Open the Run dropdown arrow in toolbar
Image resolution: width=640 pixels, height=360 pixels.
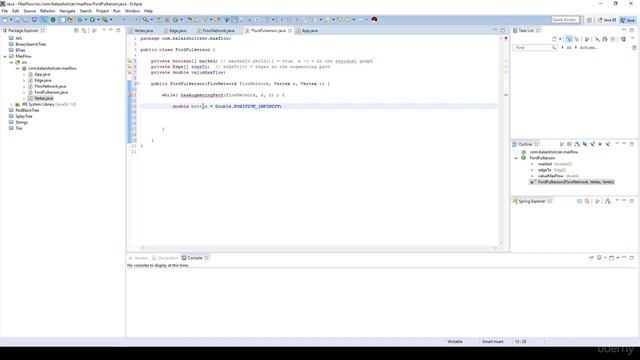[98, 20]
